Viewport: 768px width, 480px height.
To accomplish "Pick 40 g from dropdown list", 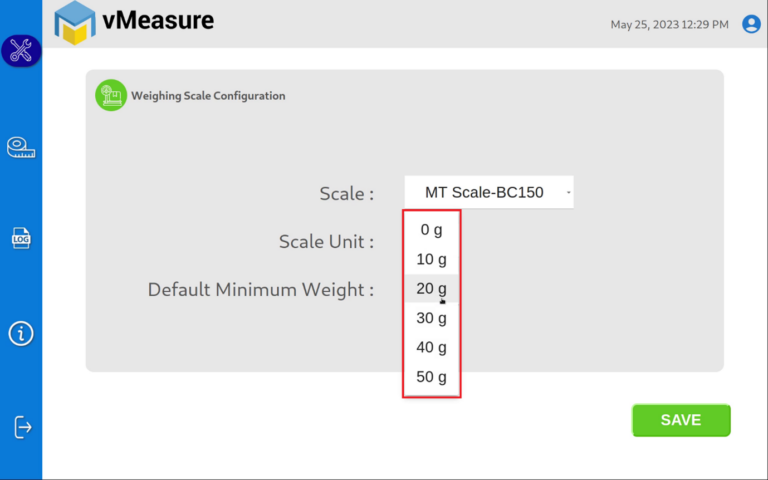I will pos(431,347).
